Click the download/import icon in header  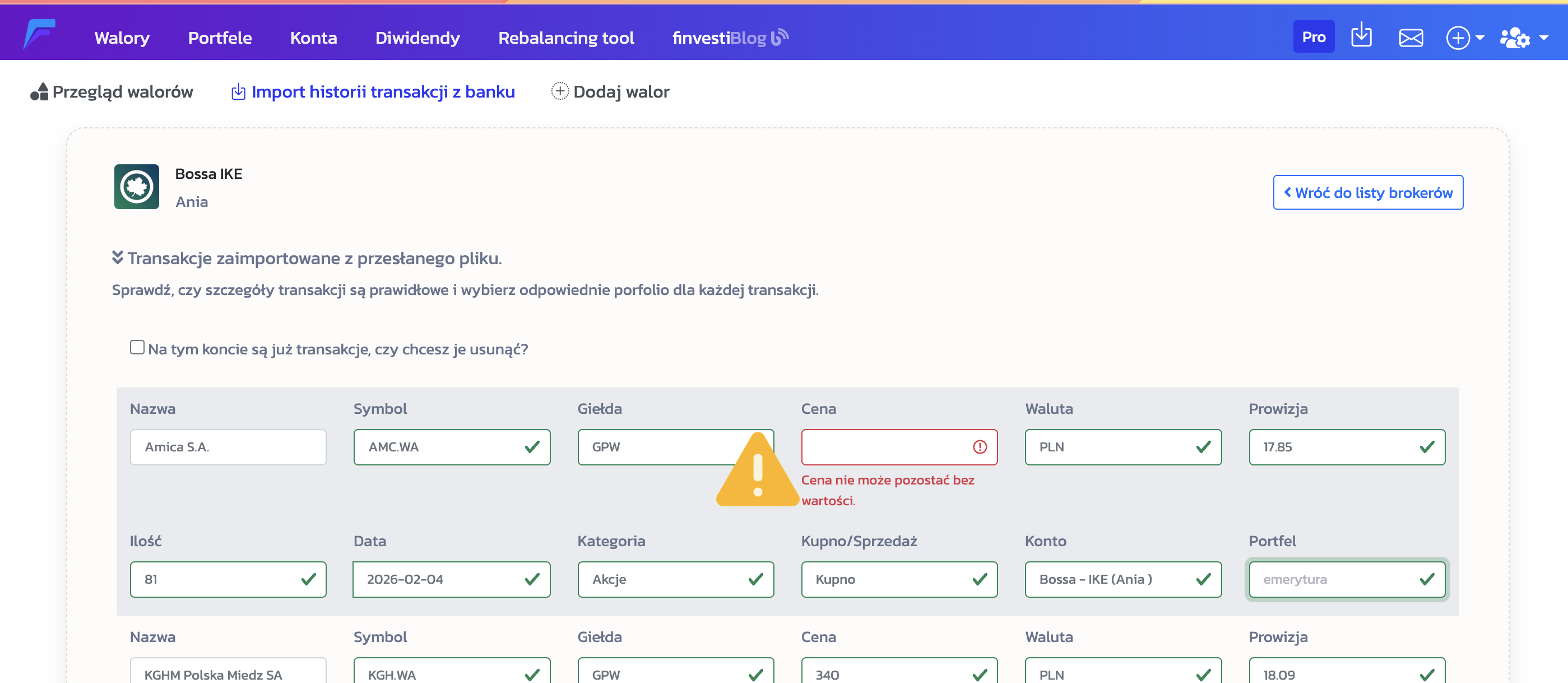(1361, 36)
